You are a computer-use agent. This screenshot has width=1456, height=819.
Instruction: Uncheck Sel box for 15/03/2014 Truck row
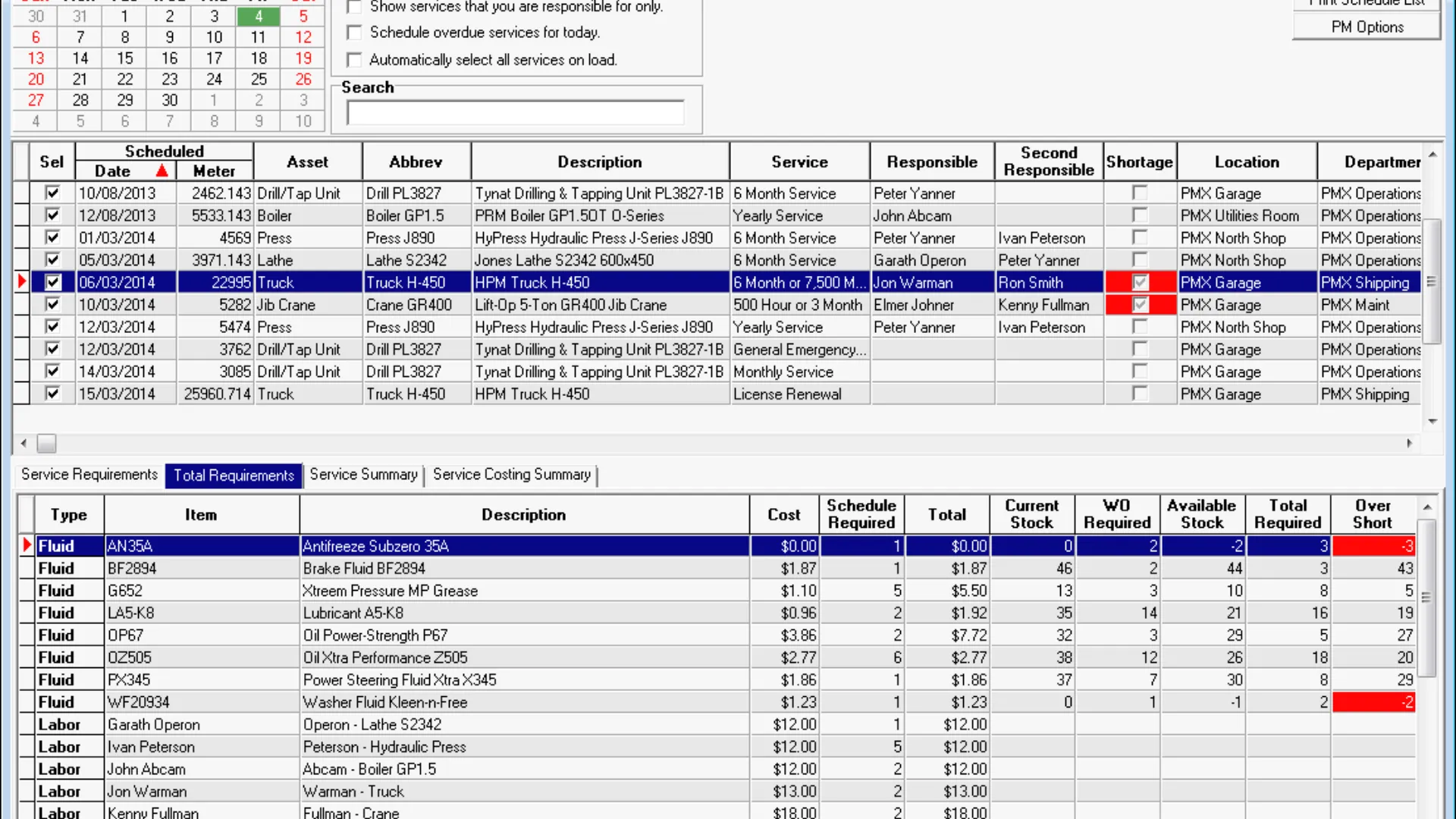[x=52, y=394]
